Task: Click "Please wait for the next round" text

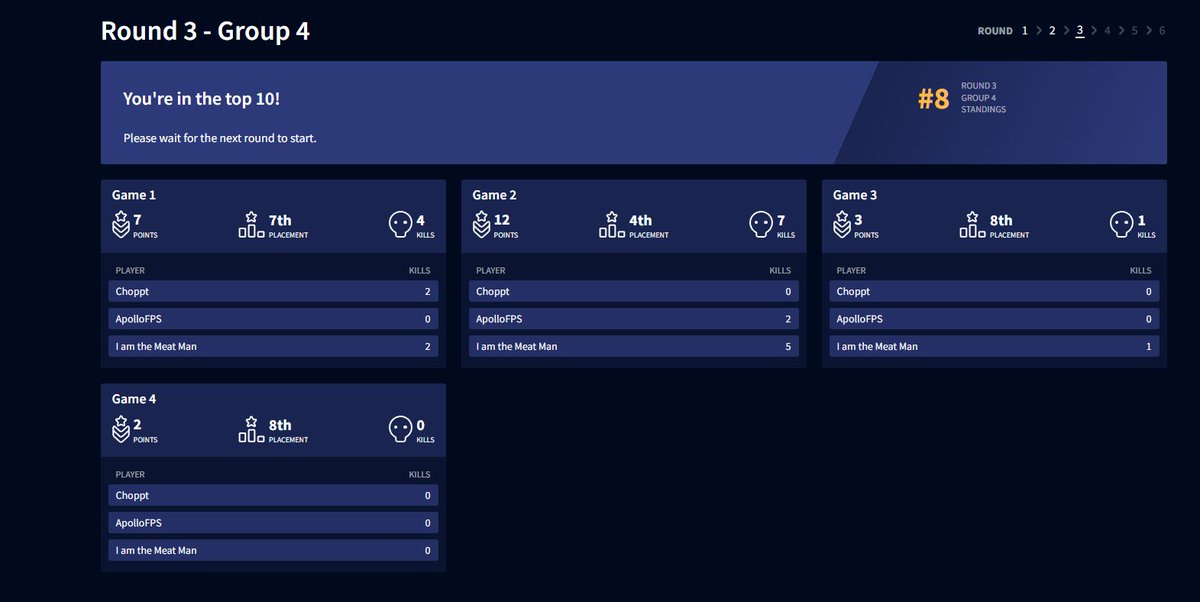Action: click(220, 138)
